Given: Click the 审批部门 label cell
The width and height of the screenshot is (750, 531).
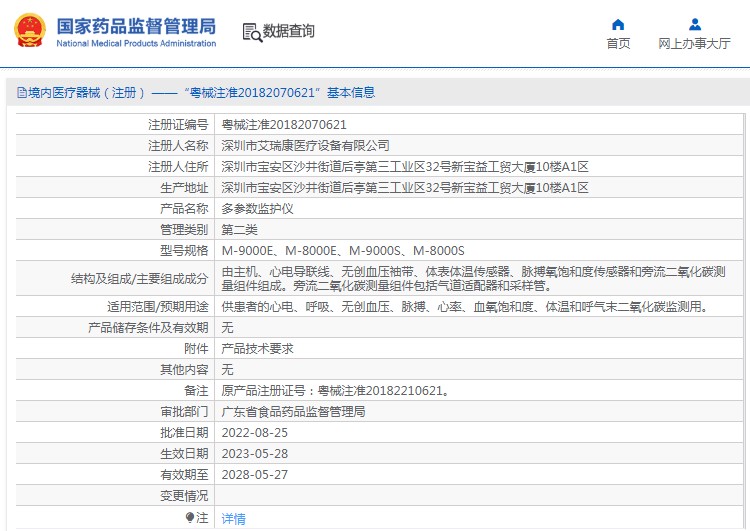Looking at the screenshot, I should point(115,412).
